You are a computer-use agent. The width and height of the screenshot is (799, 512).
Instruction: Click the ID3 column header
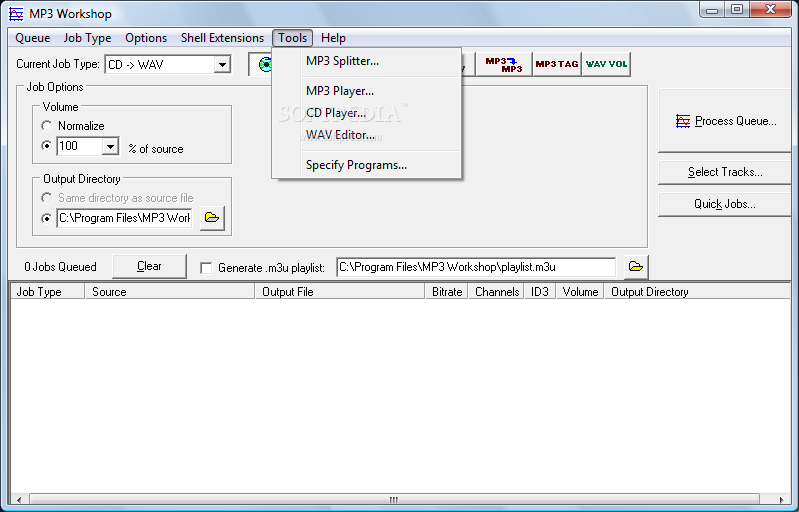point(540,292)
